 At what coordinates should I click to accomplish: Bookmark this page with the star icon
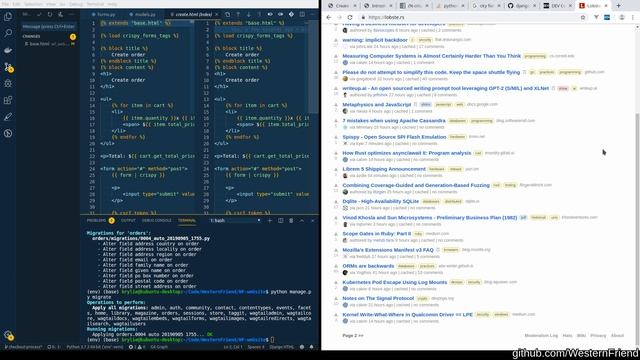[583, 18]
